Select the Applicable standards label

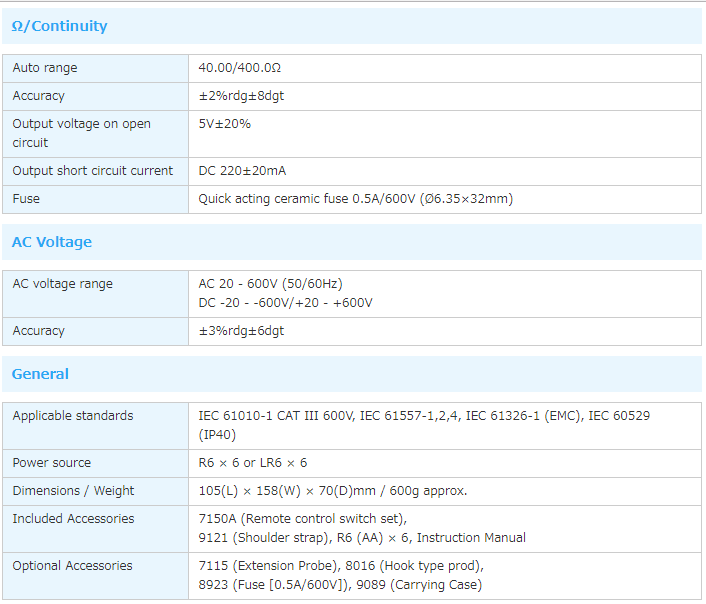[x=72, y=416]
